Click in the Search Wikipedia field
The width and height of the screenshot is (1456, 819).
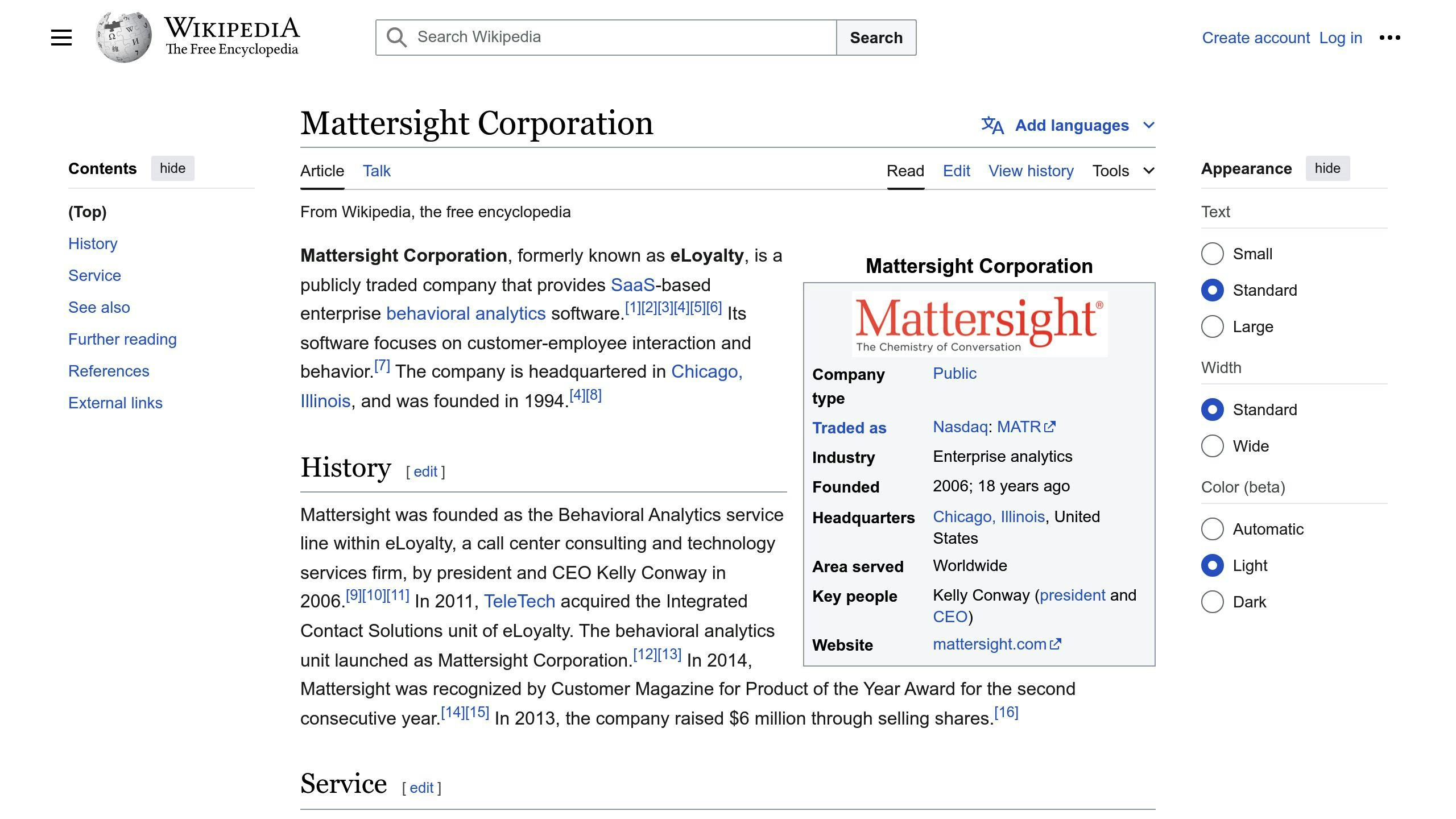[606, 38]
